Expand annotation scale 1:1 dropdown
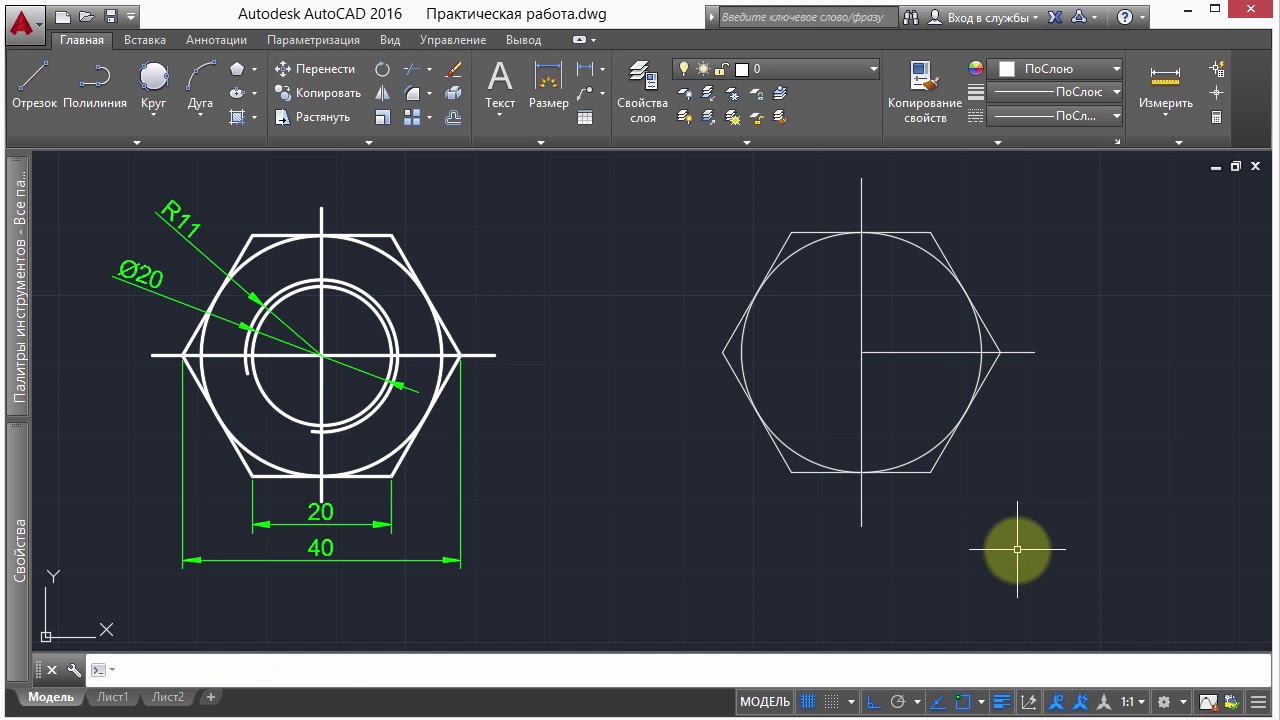 coord(1132,702)
